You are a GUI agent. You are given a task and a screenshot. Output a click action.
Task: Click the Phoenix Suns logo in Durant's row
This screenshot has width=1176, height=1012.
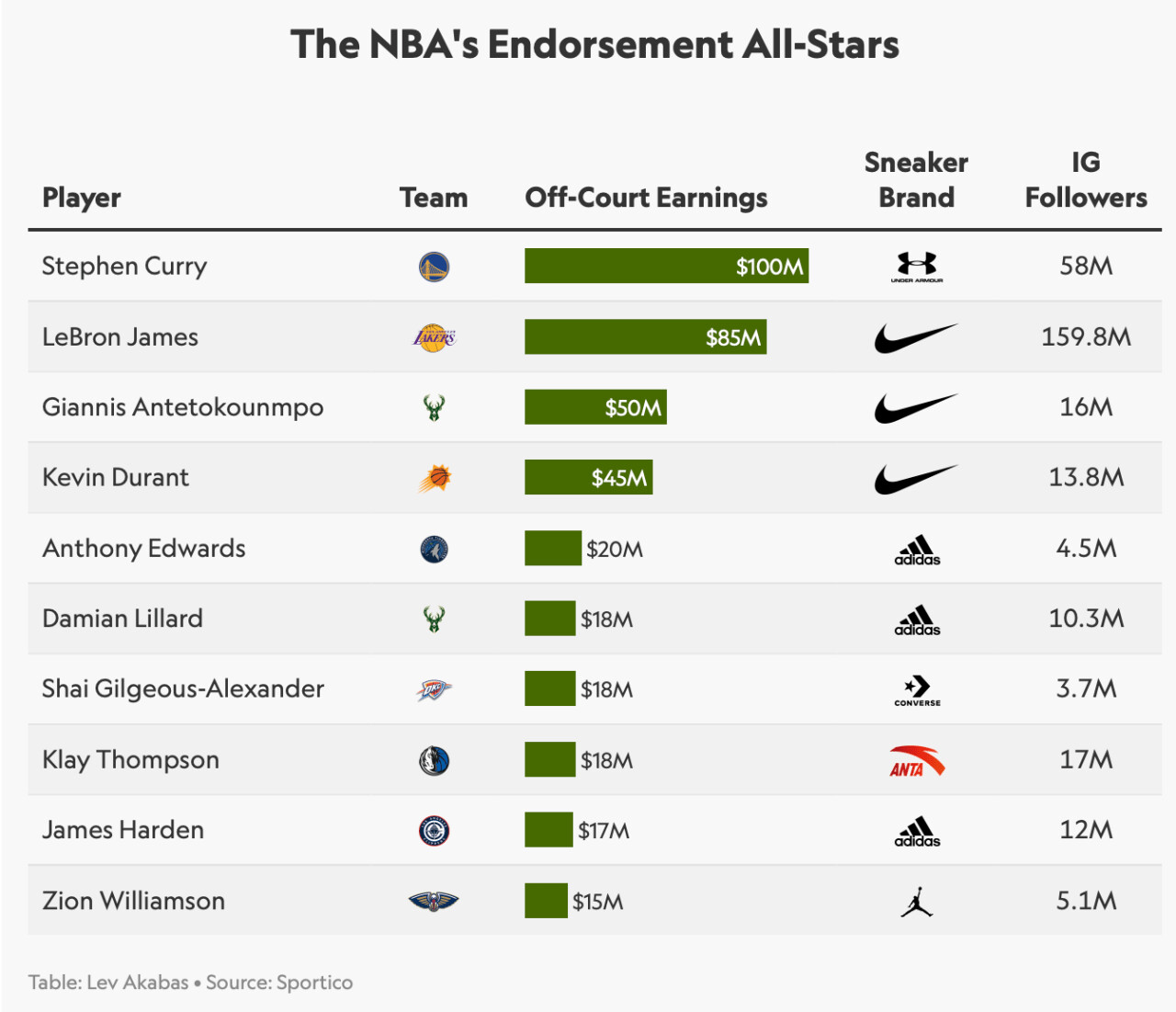coord(435,478)
